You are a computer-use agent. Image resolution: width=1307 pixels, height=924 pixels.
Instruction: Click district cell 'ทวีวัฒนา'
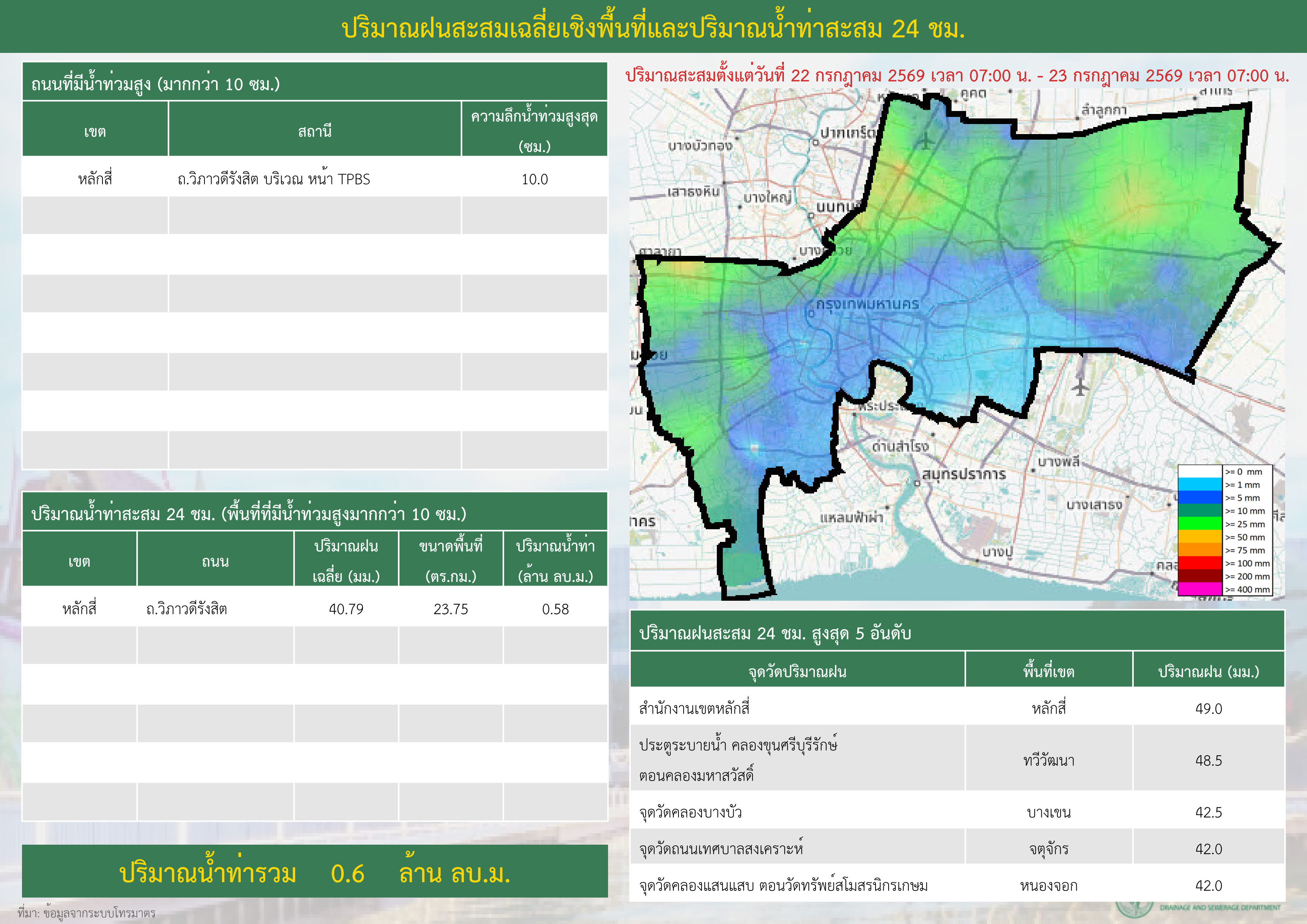tap(1048, 760)
